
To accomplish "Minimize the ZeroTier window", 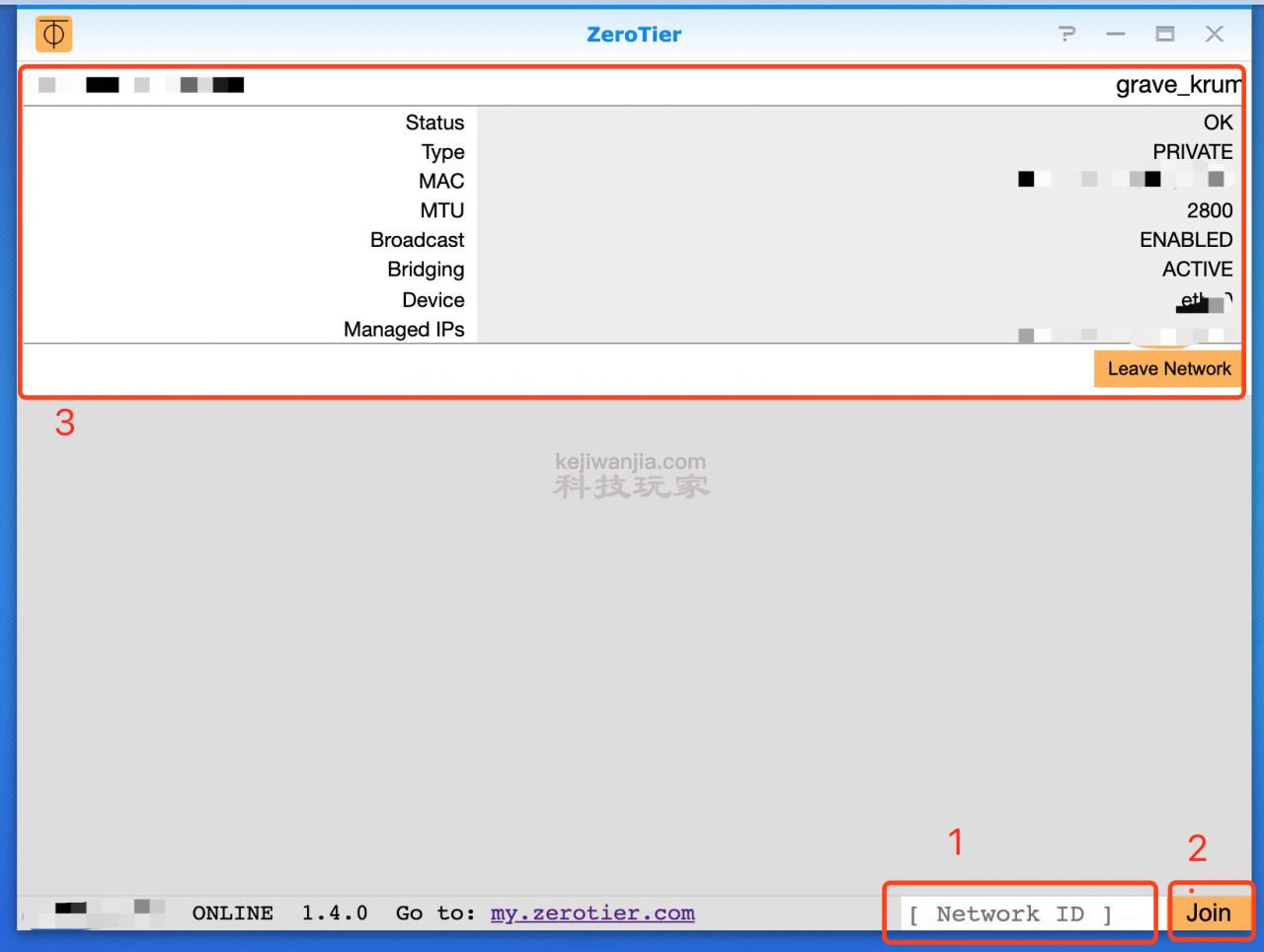I will pyautogui.click(x=1116, y=35).
